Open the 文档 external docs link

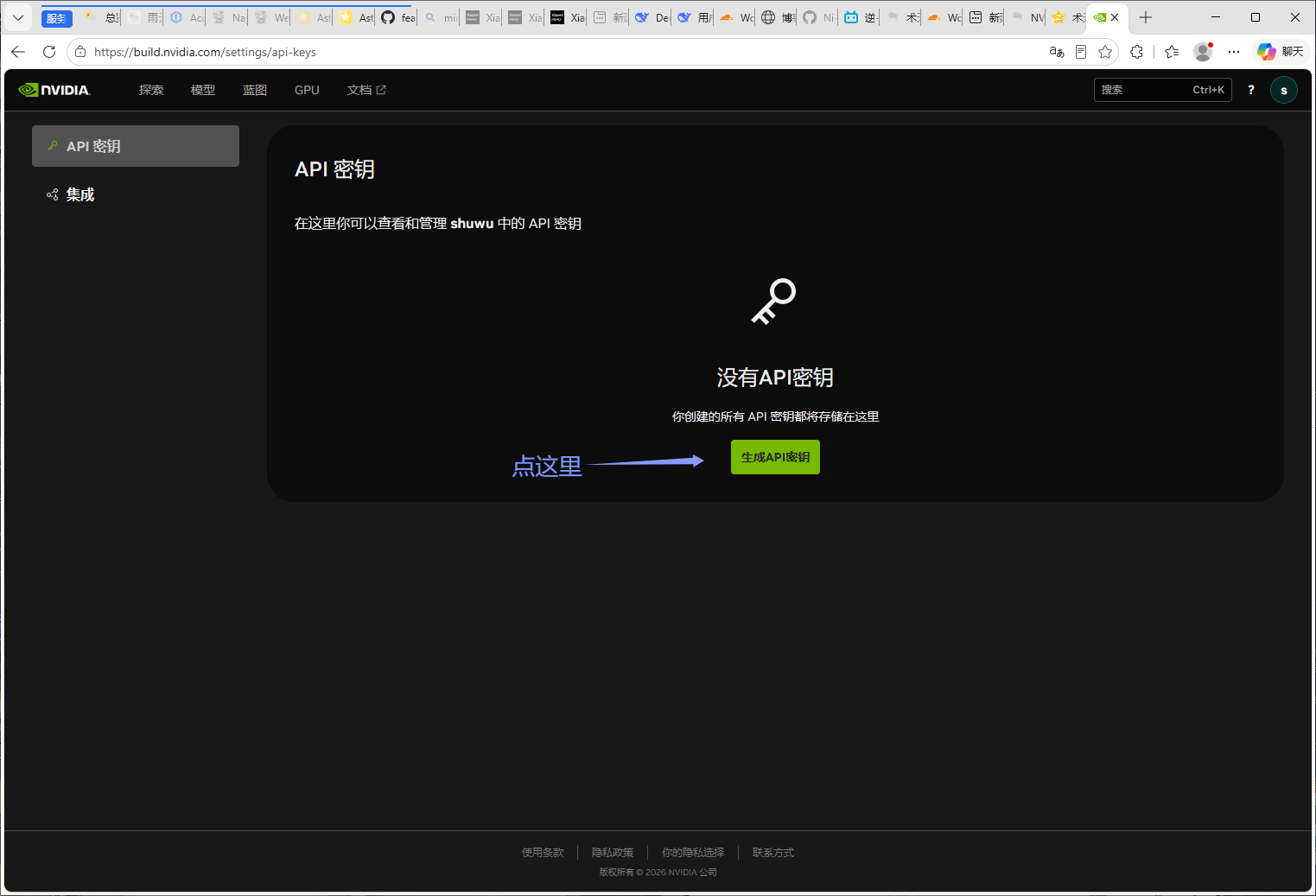(366, 90)
